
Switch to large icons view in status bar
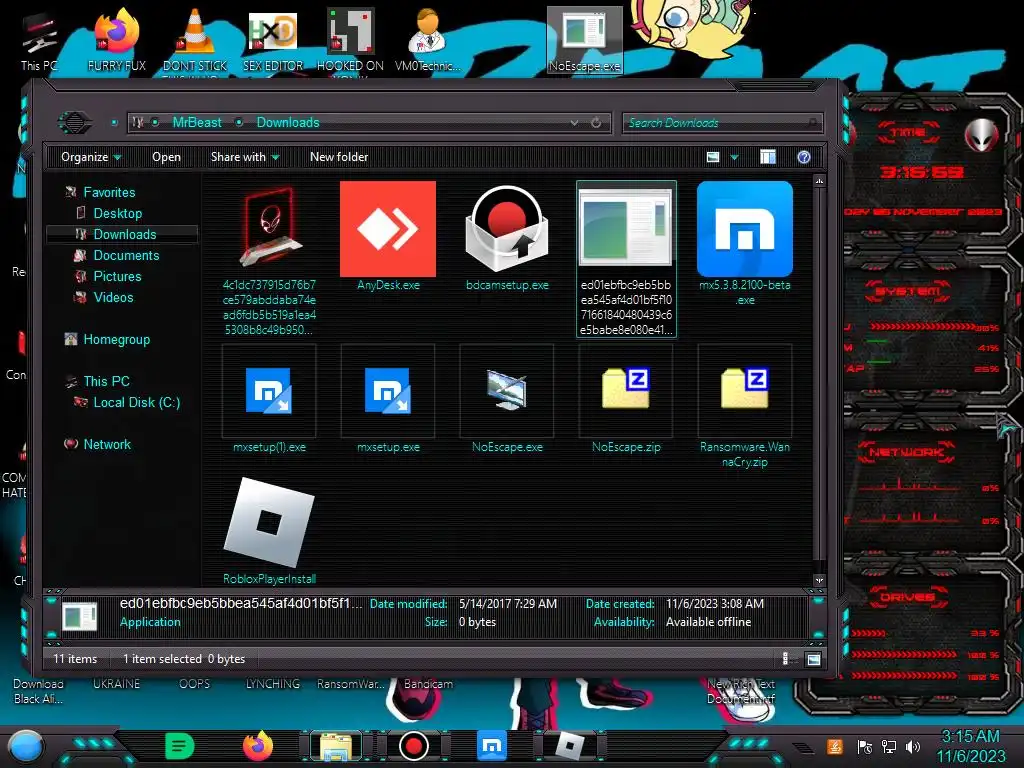click(x=814, y=659)
